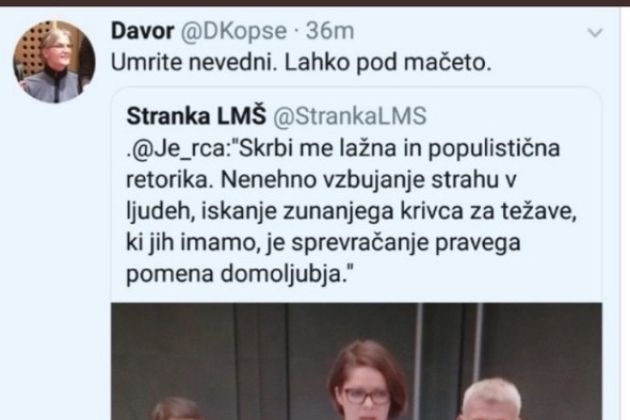This screenshot has width=630, height=420.
Task: Click the woman with glasses in photo
Action: (366, 381)
